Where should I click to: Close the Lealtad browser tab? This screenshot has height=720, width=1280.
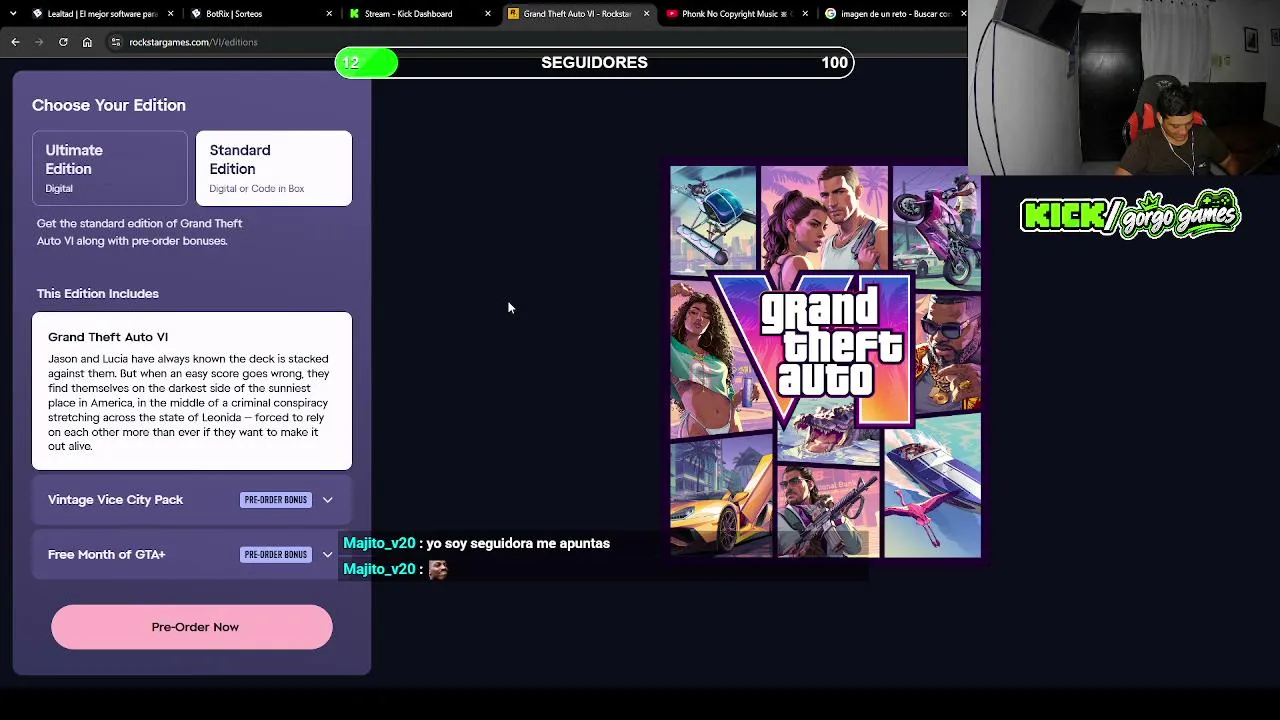[x=171, y=14]
